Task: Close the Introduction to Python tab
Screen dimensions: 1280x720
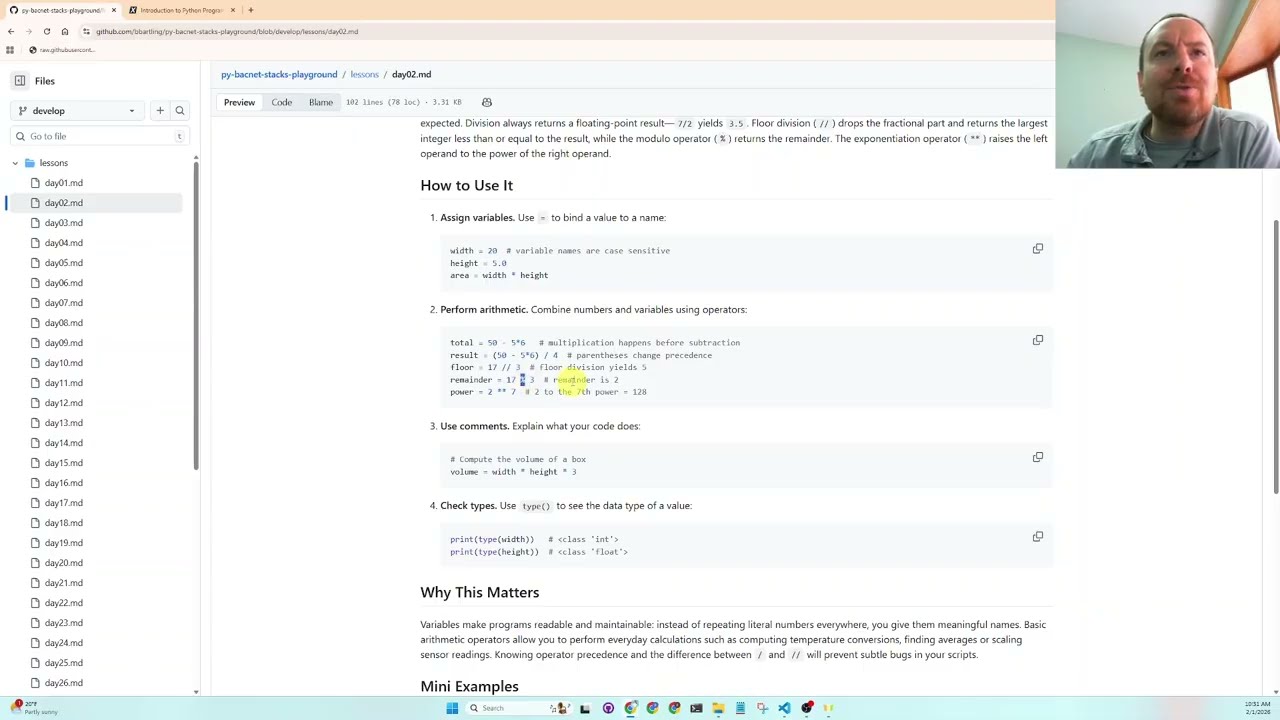Action: [233, 10]
